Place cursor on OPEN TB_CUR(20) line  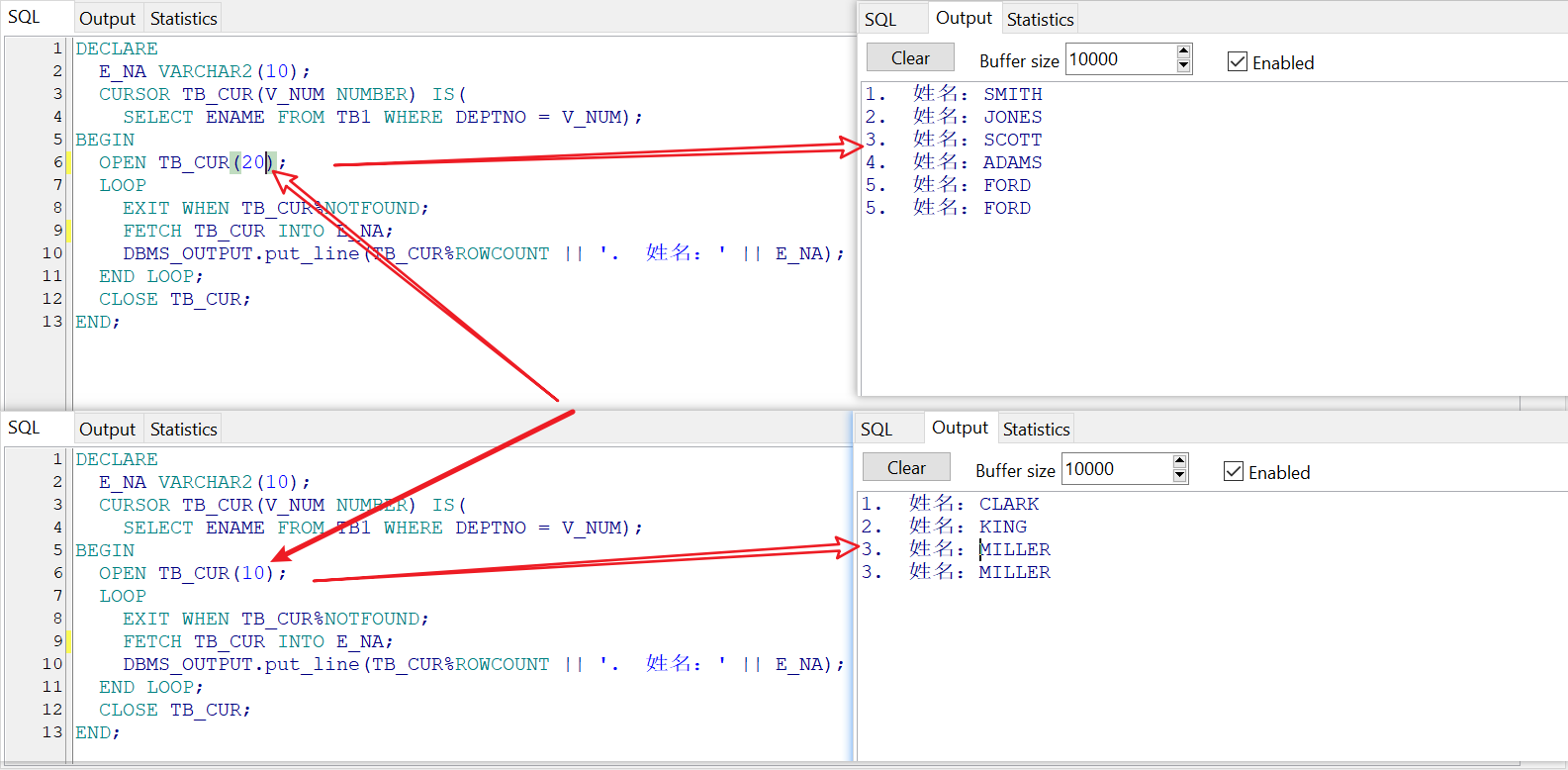click(192, 162)
